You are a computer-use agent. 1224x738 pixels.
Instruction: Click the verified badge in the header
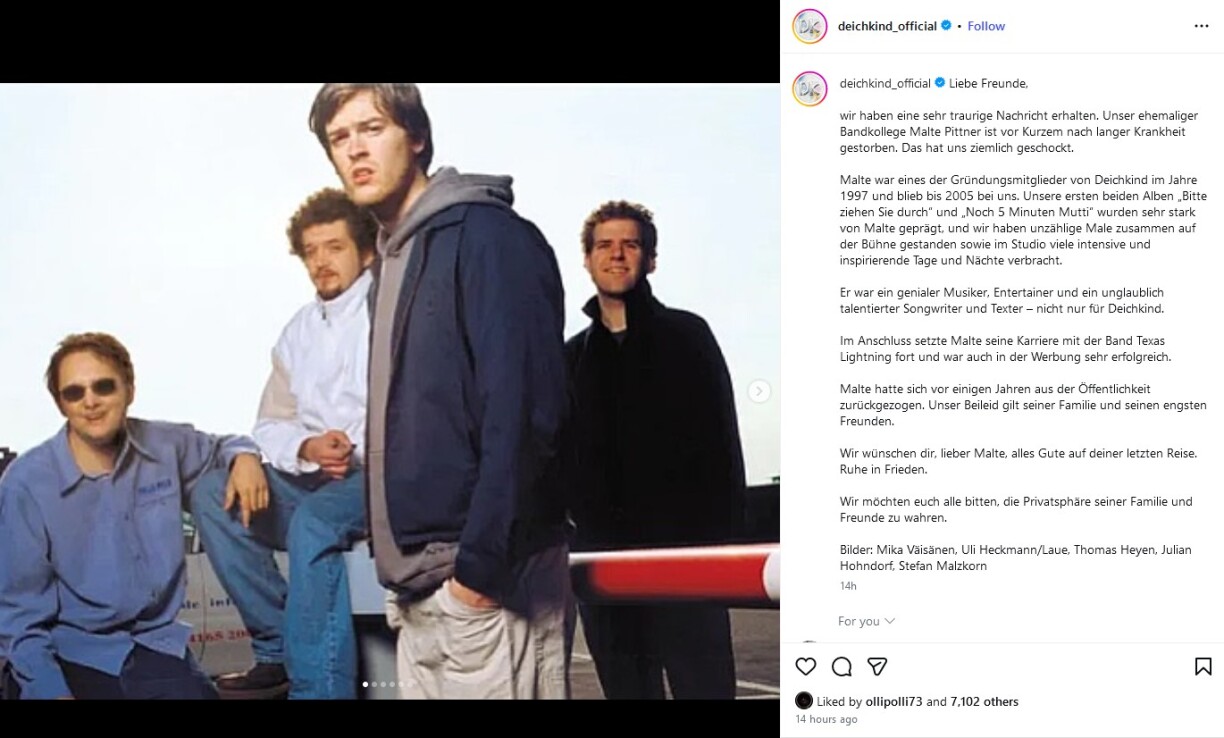pyautogui.click(x=946, y=26)
